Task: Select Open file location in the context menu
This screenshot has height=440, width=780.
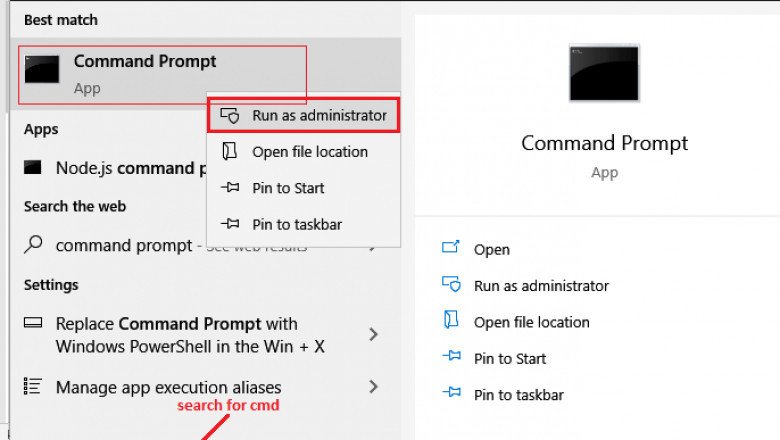Action: (x=309, y=152)
